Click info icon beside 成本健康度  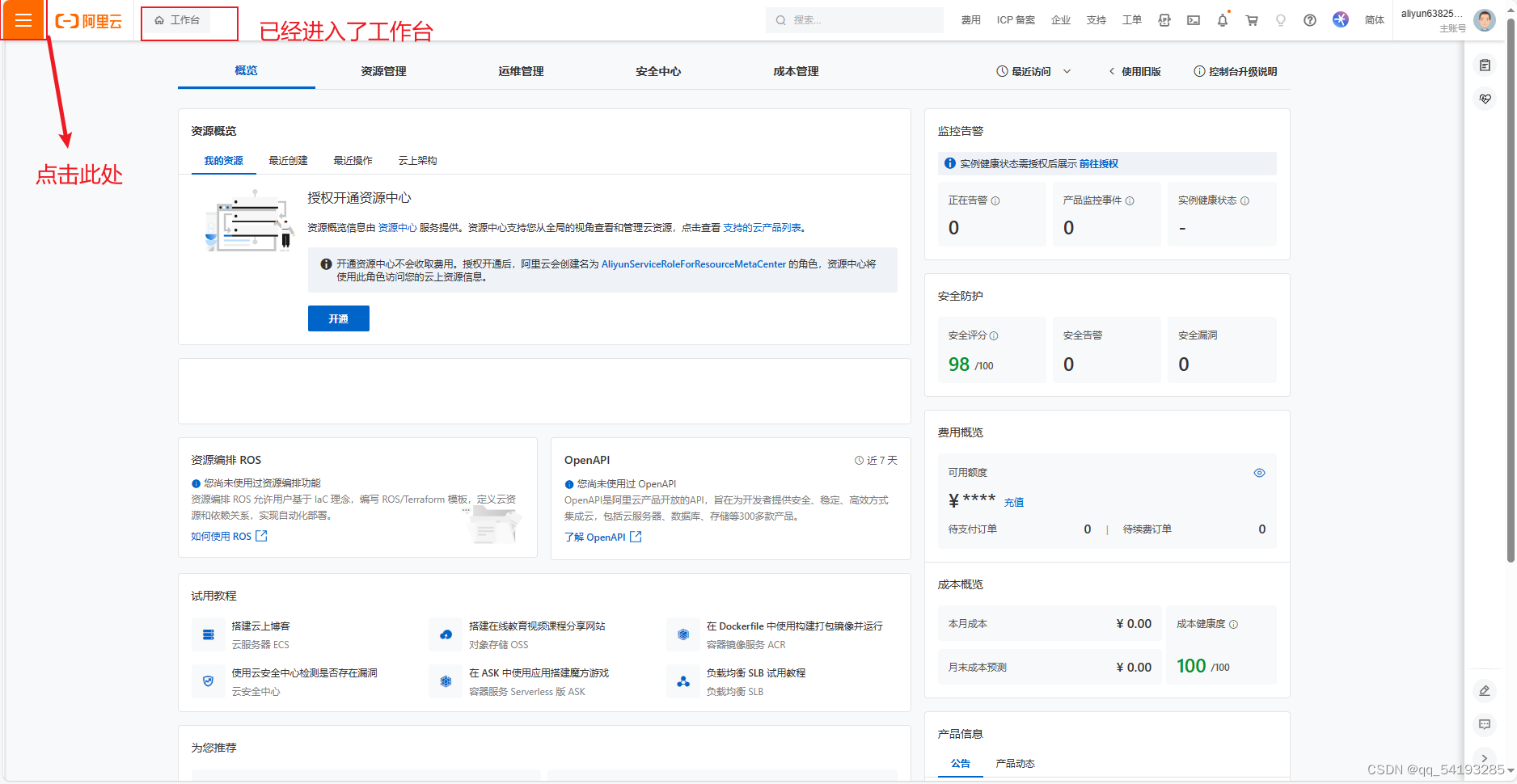tap(1233, 625)
